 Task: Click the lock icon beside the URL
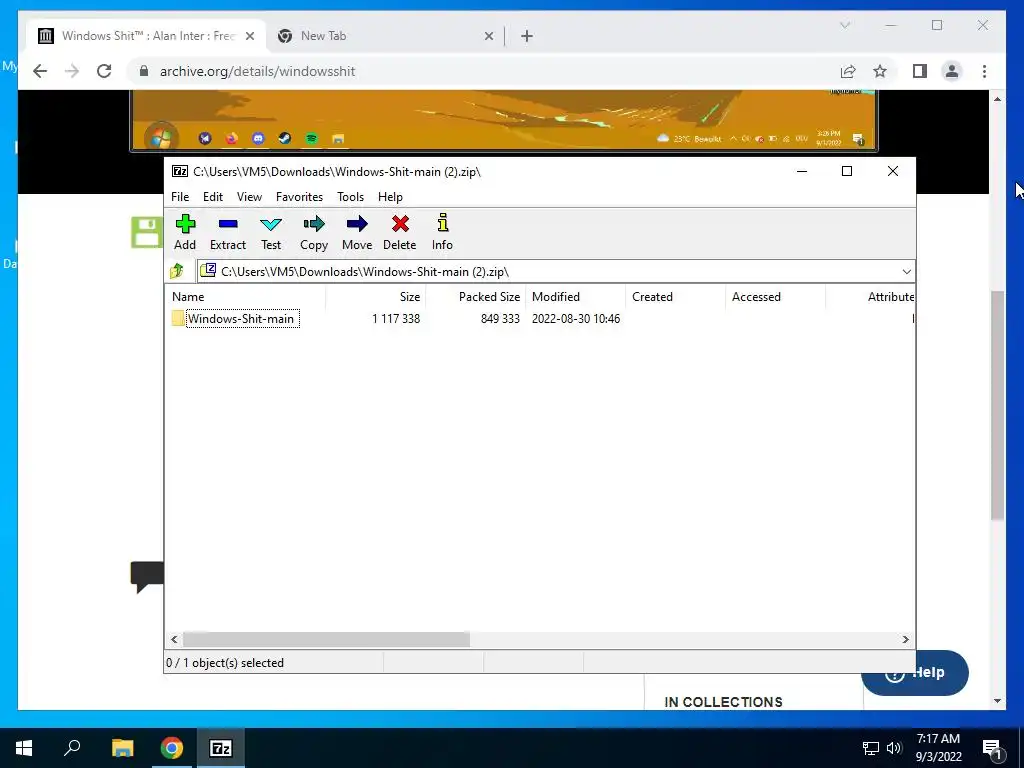coord(144,71)
